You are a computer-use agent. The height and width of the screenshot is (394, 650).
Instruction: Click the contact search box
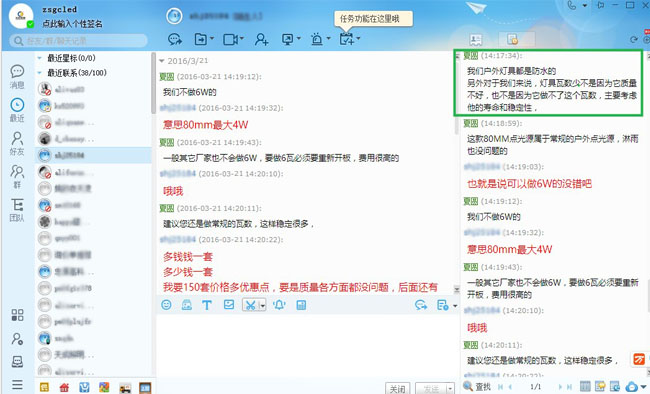pos(78,41)
